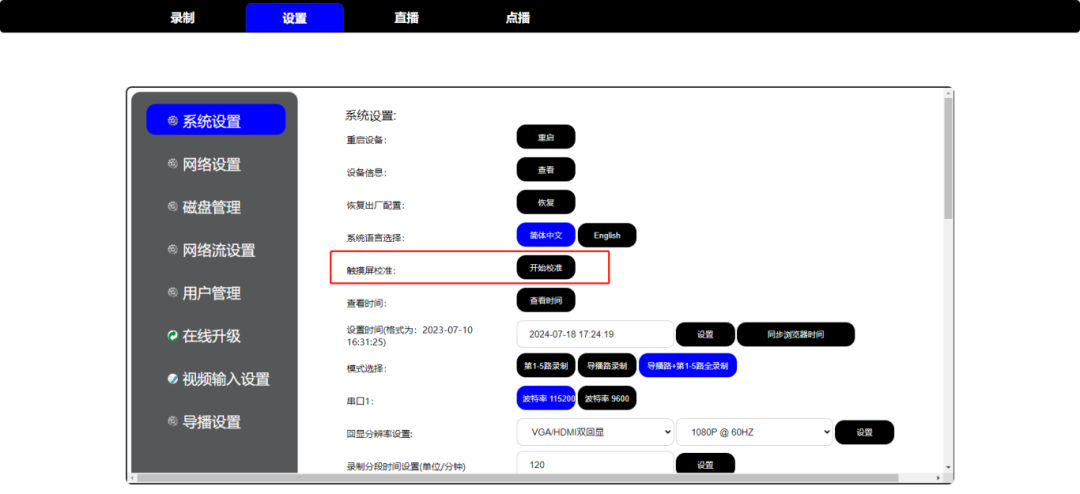
Task: Click the 触摸屏校准: label
Action: coord(371,270)
